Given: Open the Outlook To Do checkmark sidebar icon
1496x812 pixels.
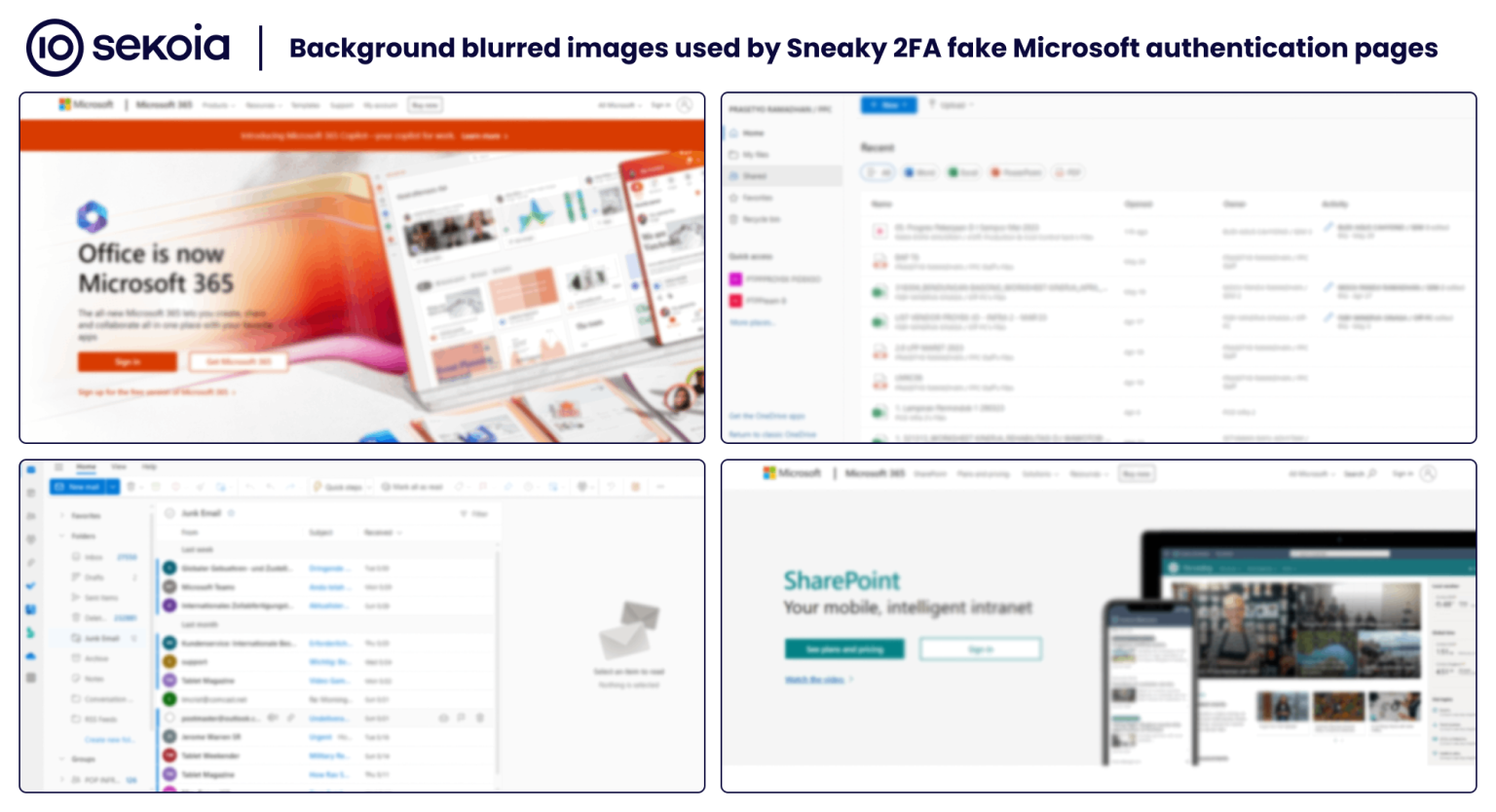Looking at the screenshot, I should pos(31,586).
